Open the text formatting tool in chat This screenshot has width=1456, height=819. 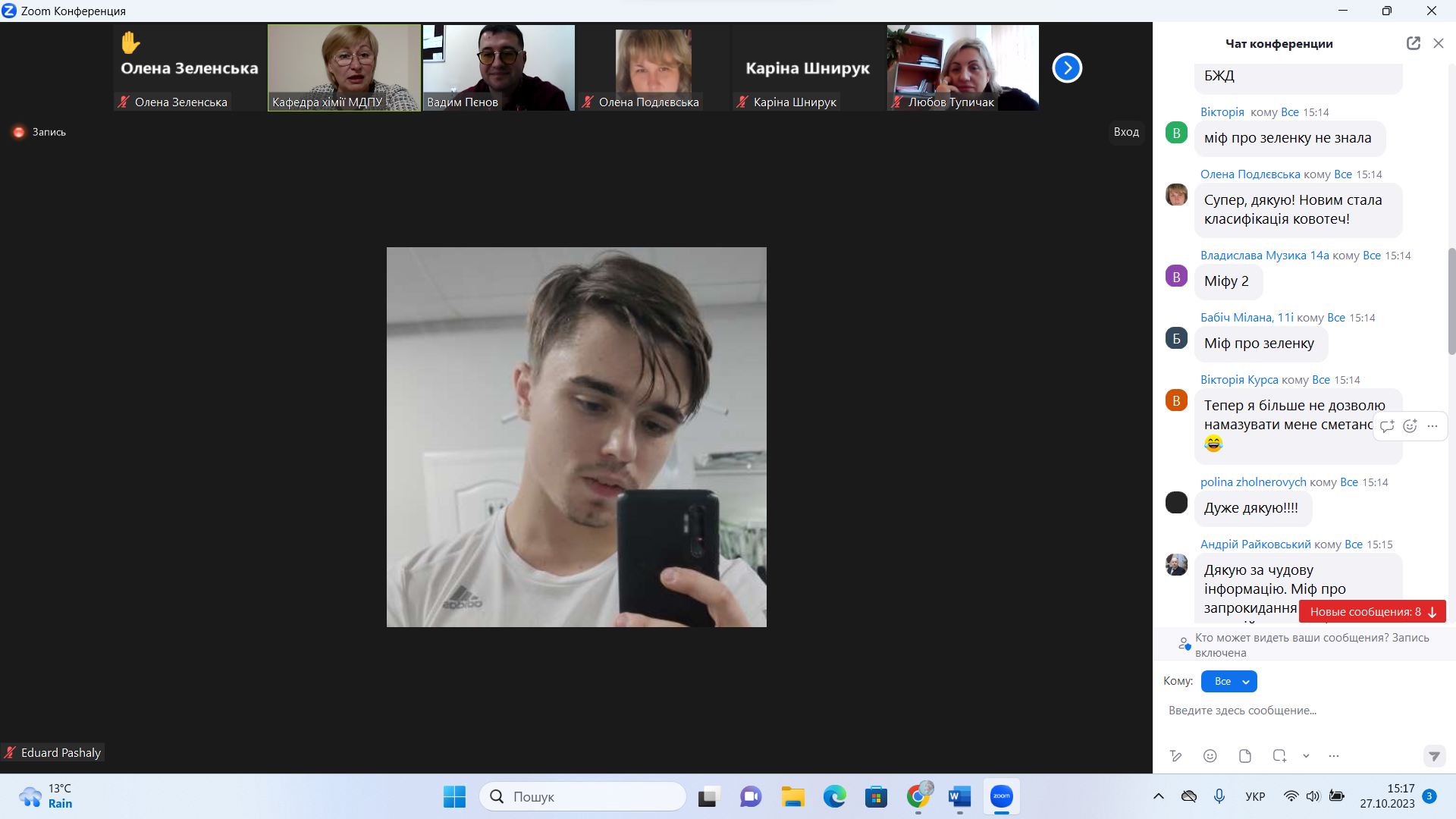click(x=1176, y=755)
